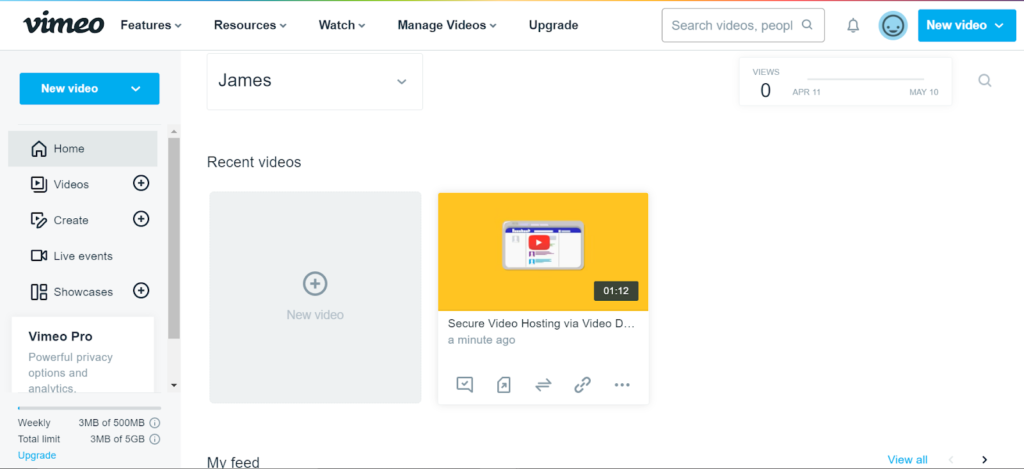Viewport: 1024px width, 469px height.
Task: Click the Upgrade link under storage limits
Action: [x=37, y=455]
